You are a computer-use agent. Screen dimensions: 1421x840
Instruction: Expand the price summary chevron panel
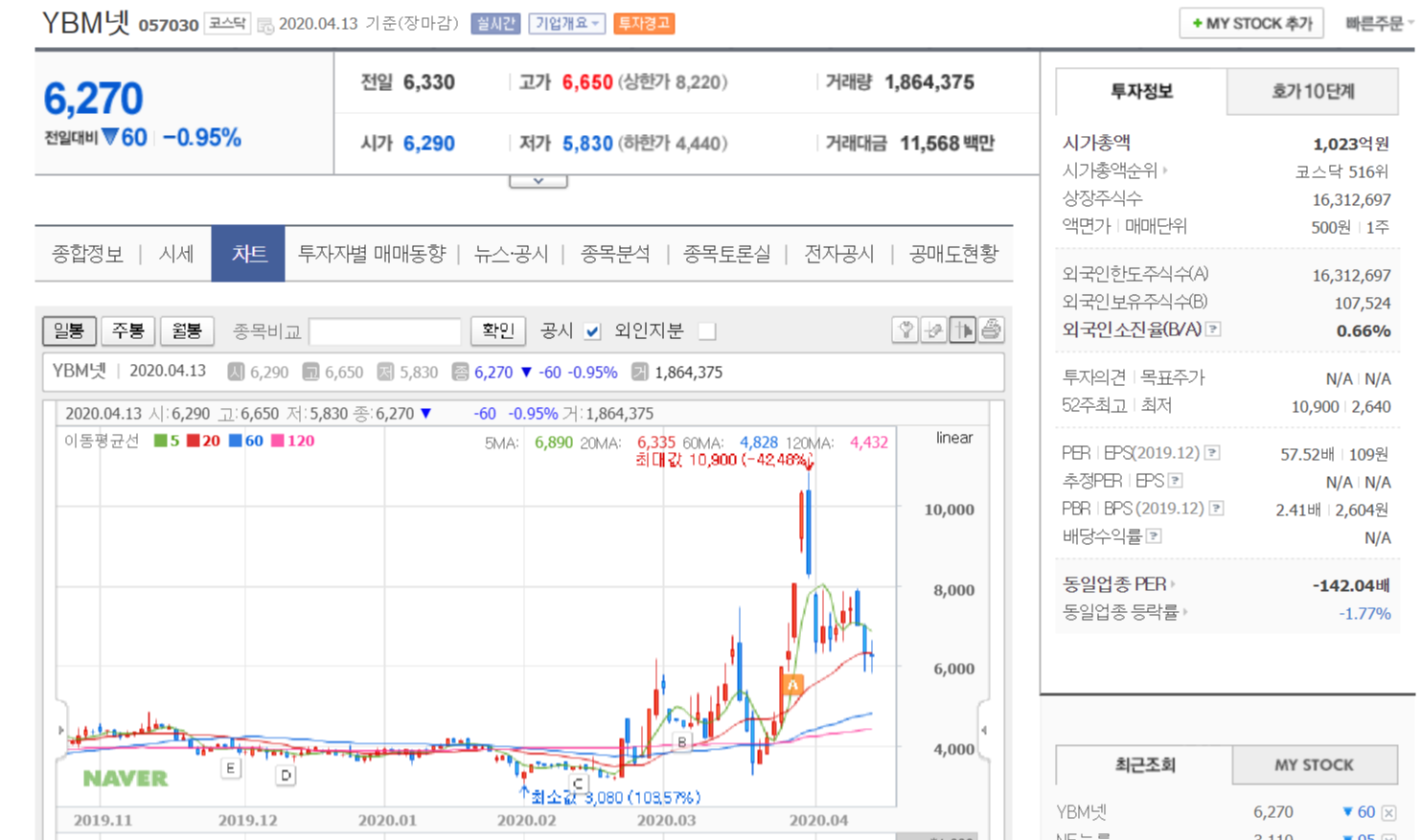point(539,181)
